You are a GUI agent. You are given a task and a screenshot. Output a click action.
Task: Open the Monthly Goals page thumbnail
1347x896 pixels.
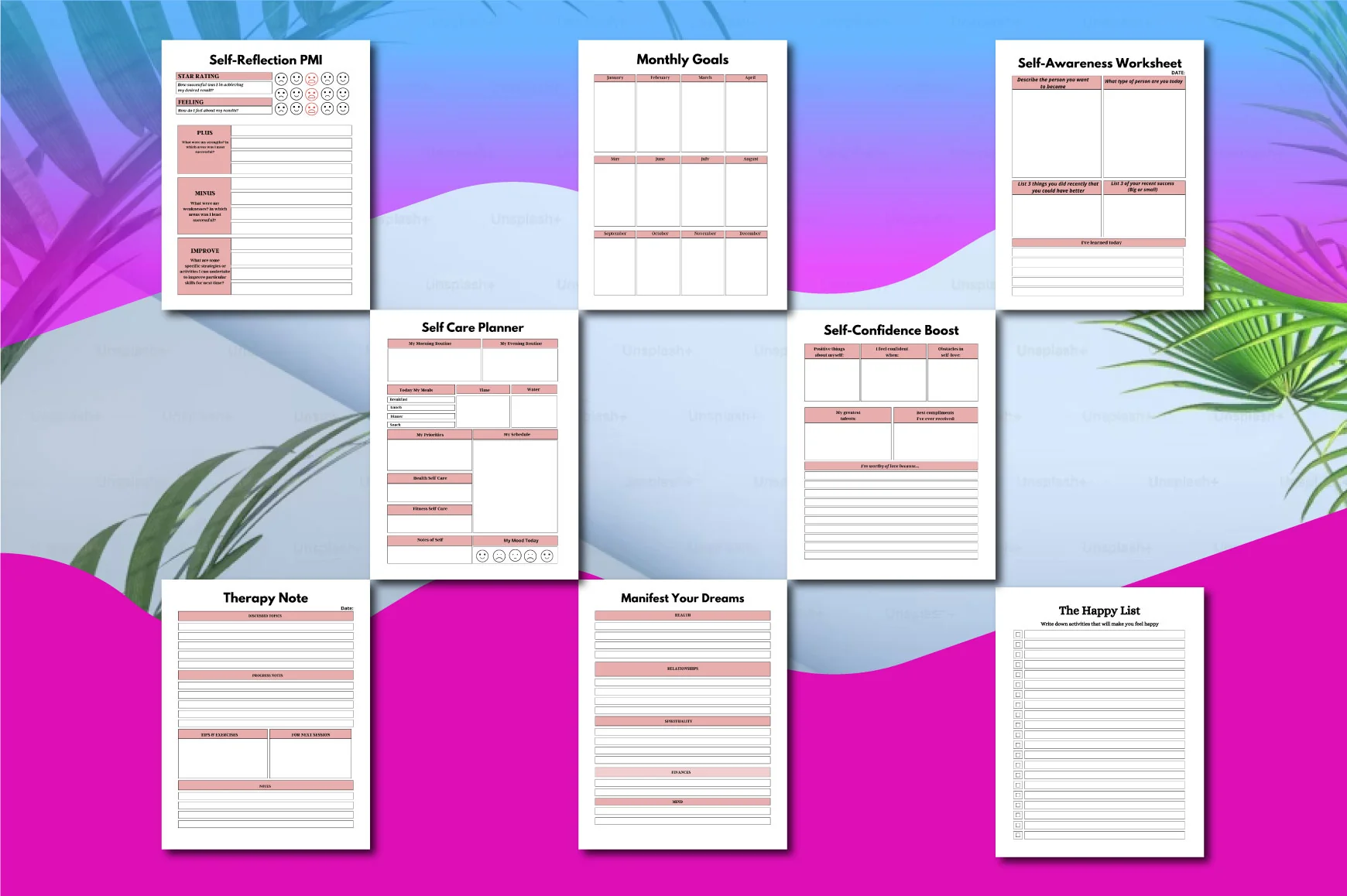(x=683, y=175)
